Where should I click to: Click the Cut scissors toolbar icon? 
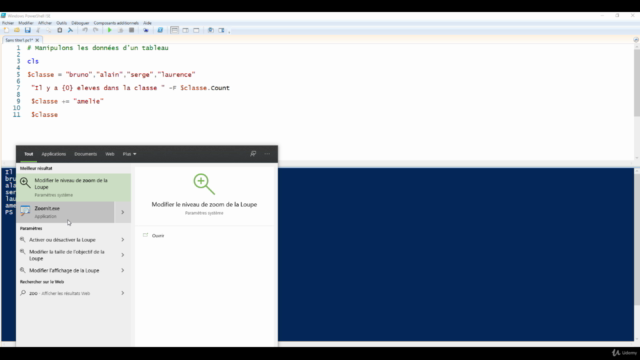point(38,30)
